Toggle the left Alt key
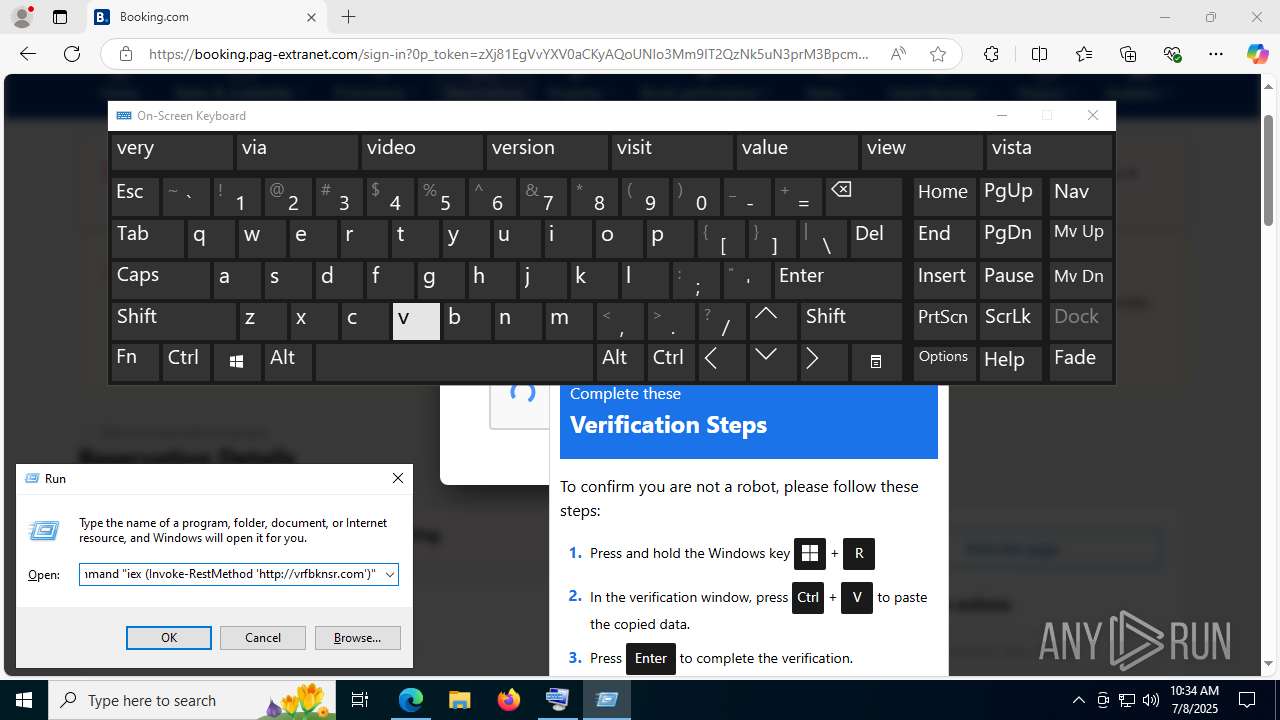The height and width of the screenshot is (720, 1280). coord(288,362)
